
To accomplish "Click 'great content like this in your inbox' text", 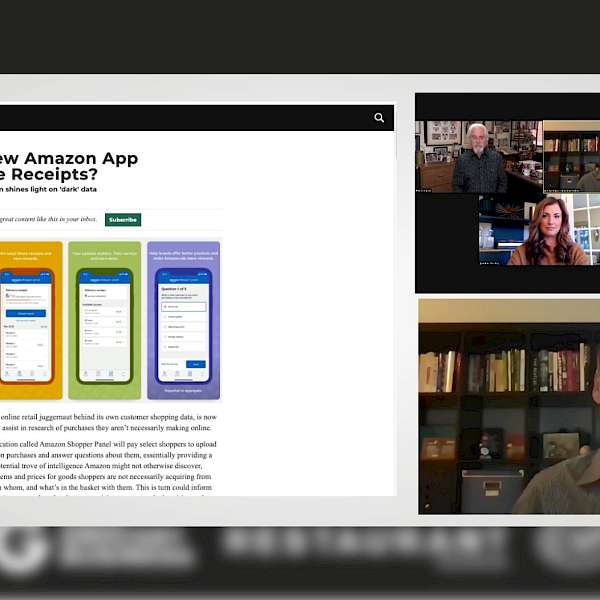I will click(48, 219).
